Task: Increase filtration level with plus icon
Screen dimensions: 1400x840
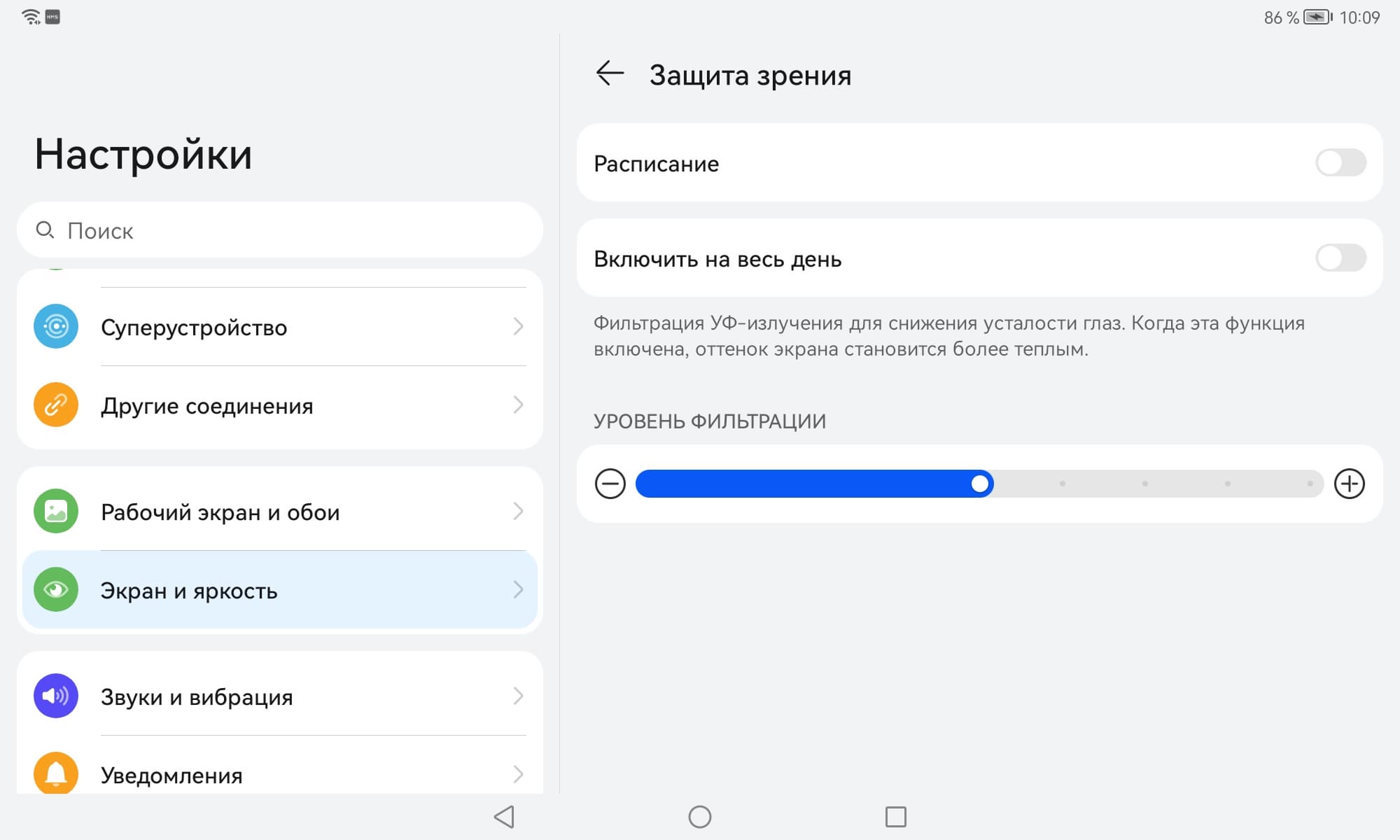Action: 1349,484
